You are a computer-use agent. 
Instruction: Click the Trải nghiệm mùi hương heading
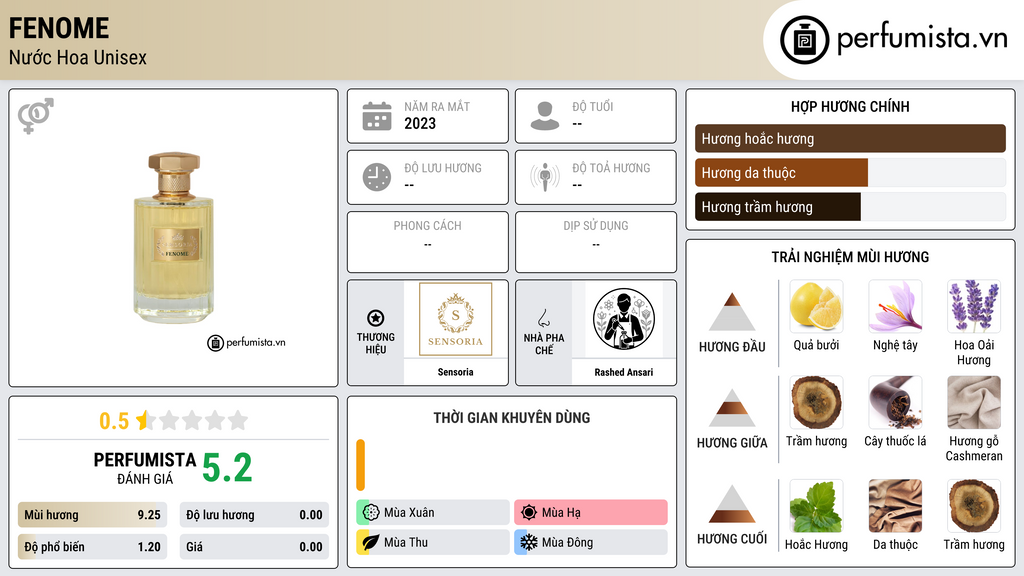[850, 257]
